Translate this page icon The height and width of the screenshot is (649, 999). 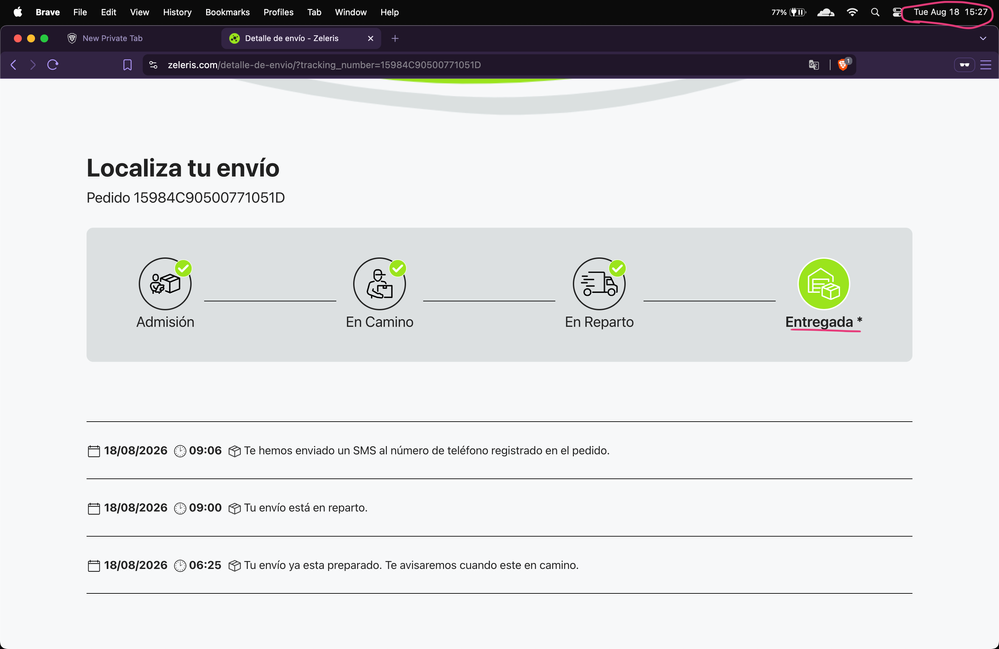(x=814, y=64)
